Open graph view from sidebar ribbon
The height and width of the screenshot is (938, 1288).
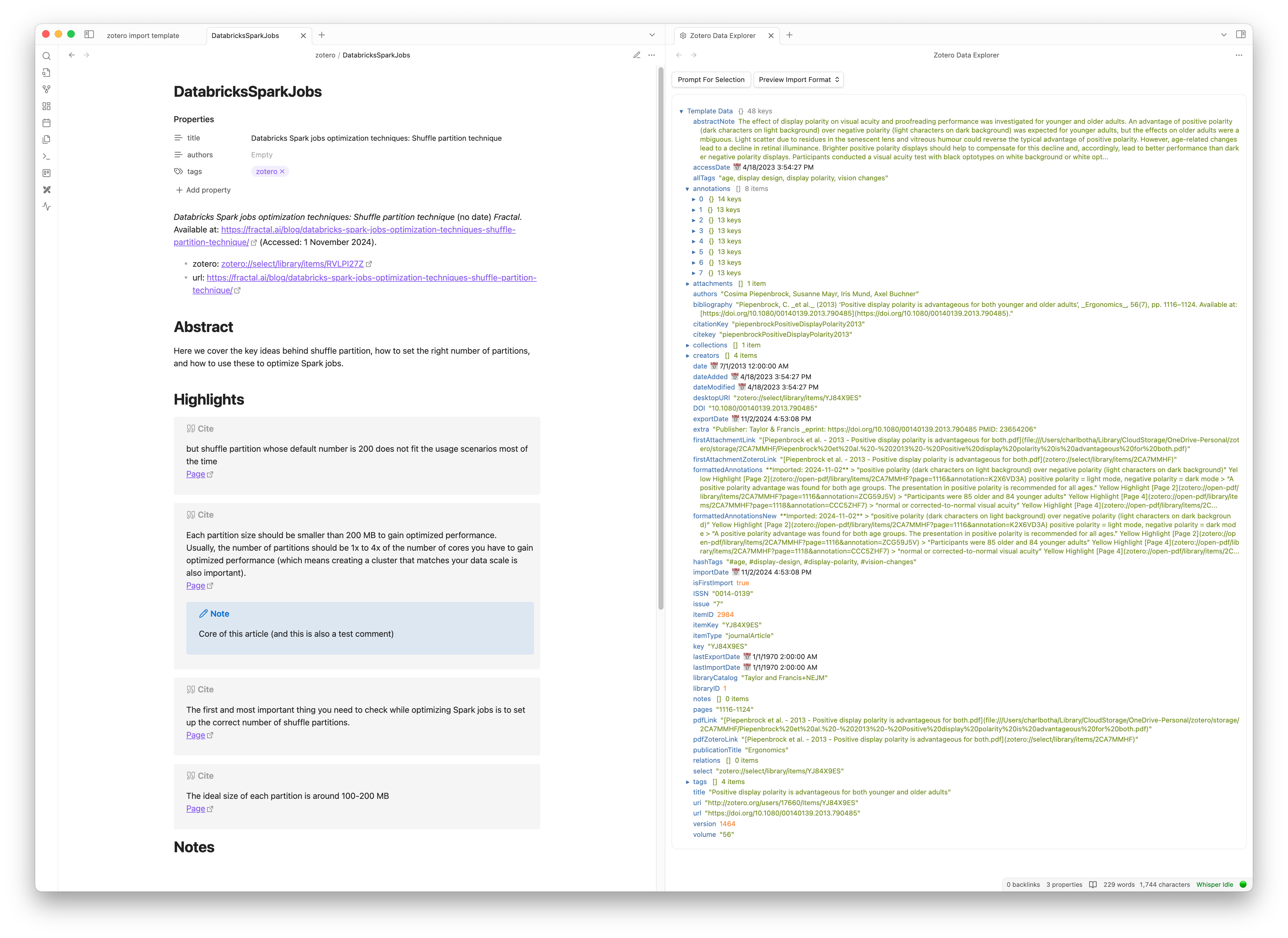point(46,90)
